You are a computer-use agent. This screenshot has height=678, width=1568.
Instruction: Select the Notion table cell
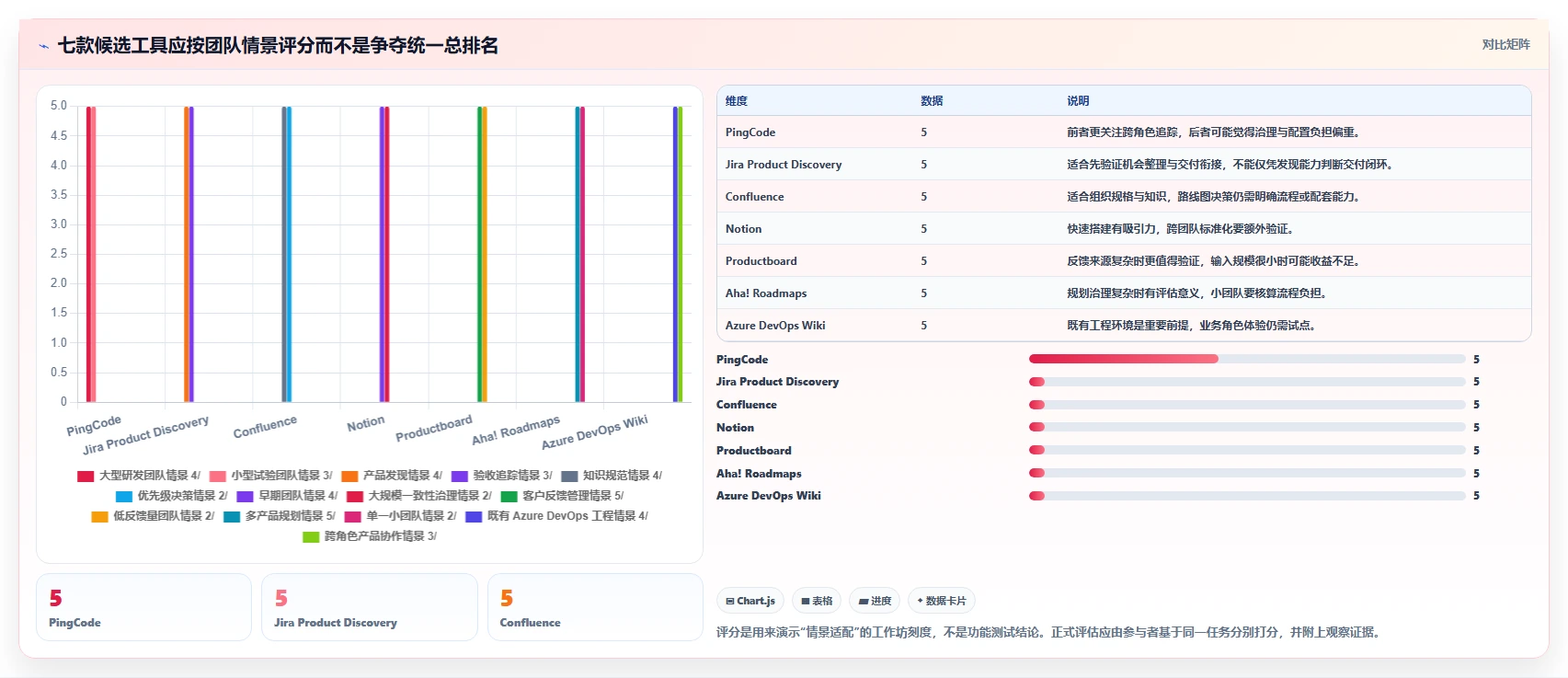tap(743, 229)
